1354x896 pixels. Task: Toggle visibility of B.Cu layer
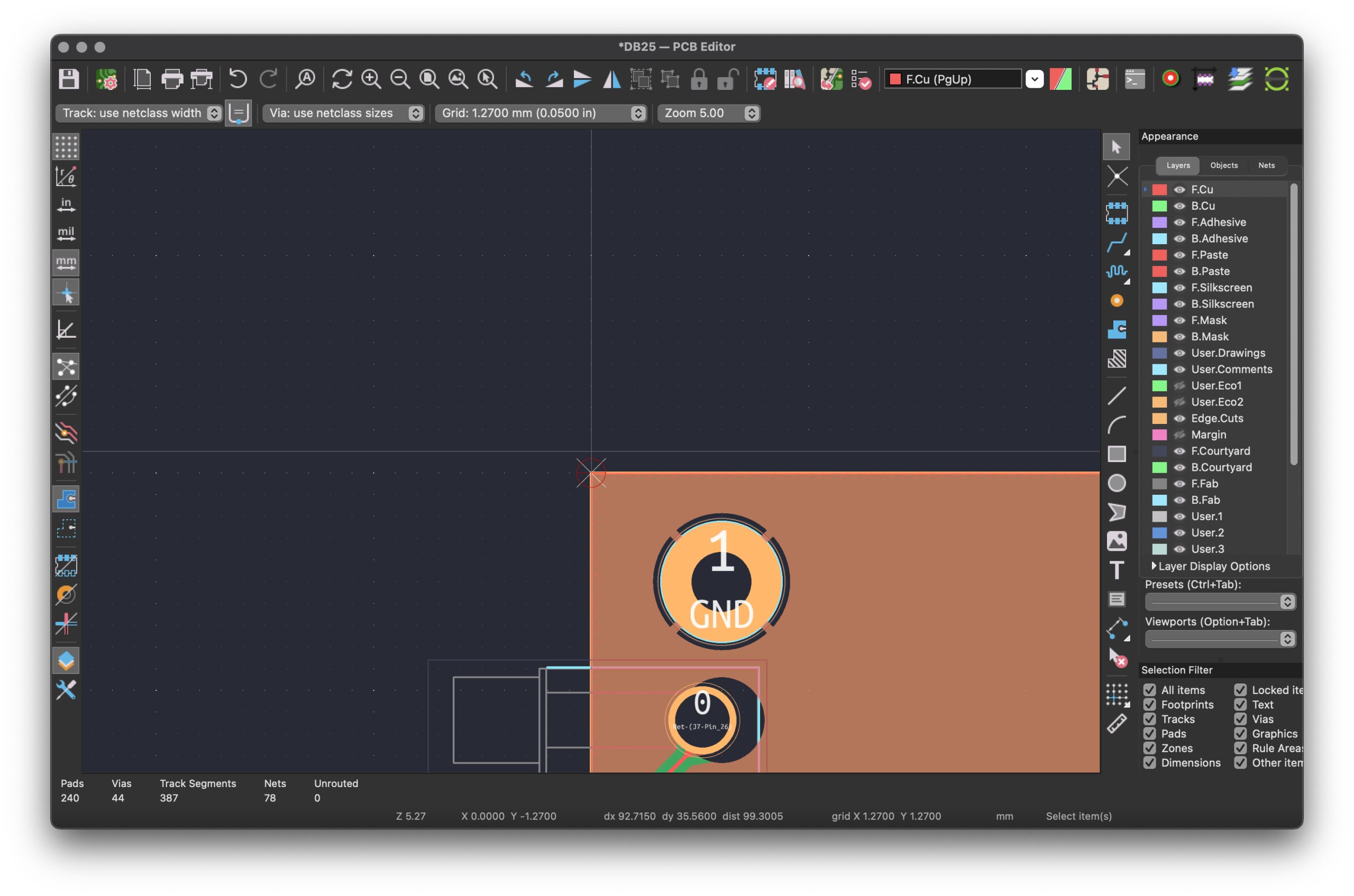click(x=1179, y=206)
